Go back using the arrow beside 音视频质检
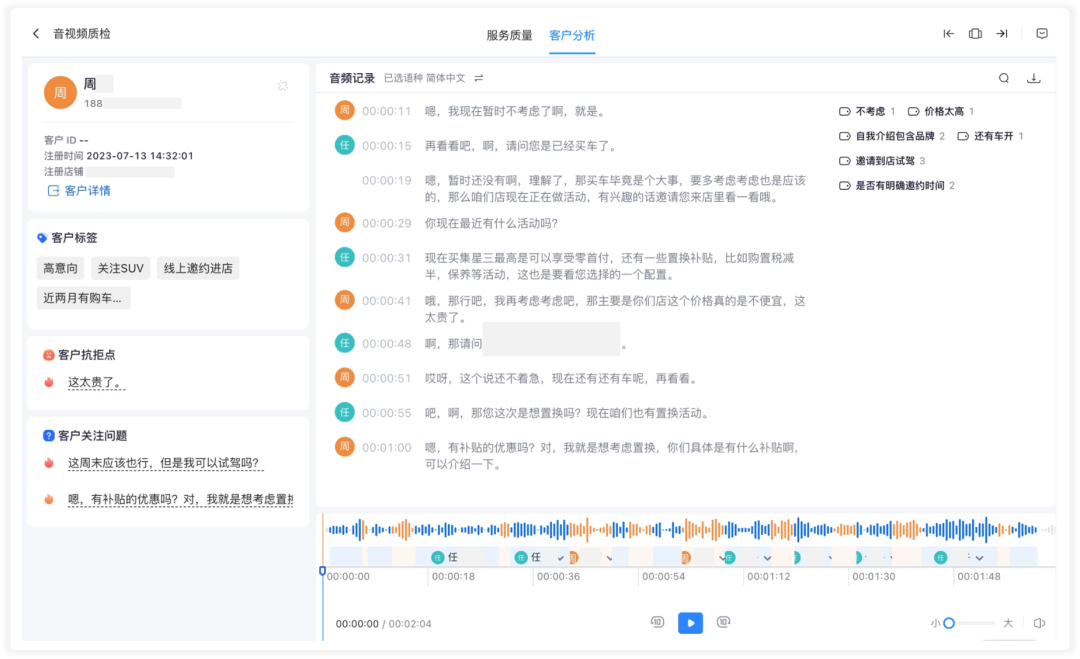This screenshot has height=659, width=1080. click(36, 34)
